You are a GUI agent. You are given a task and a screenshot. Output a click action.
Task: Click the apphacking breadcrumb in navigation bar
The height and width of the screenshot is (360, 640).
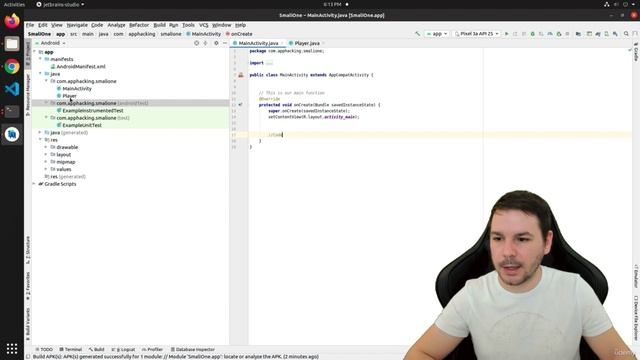pos(142,34)
